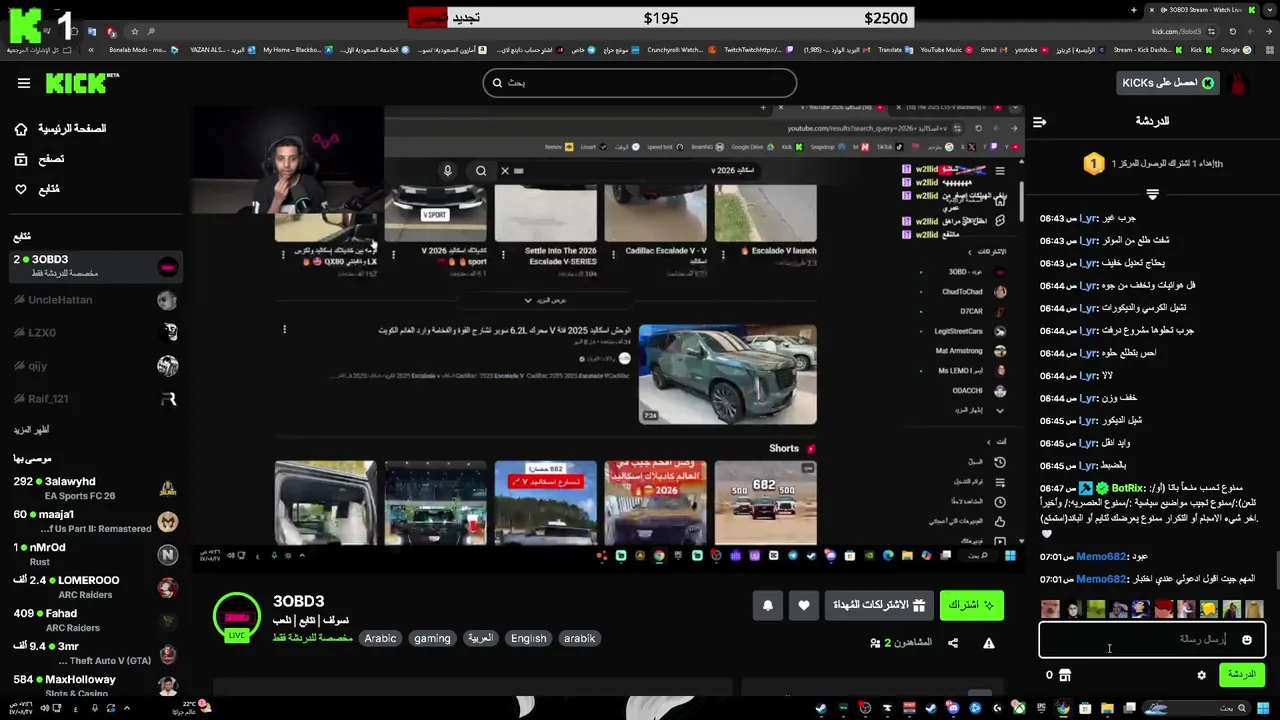This screenshot has width=1280, height=720.
Task: Open Microsoft Store from the taskbar
Action: 1085,708
